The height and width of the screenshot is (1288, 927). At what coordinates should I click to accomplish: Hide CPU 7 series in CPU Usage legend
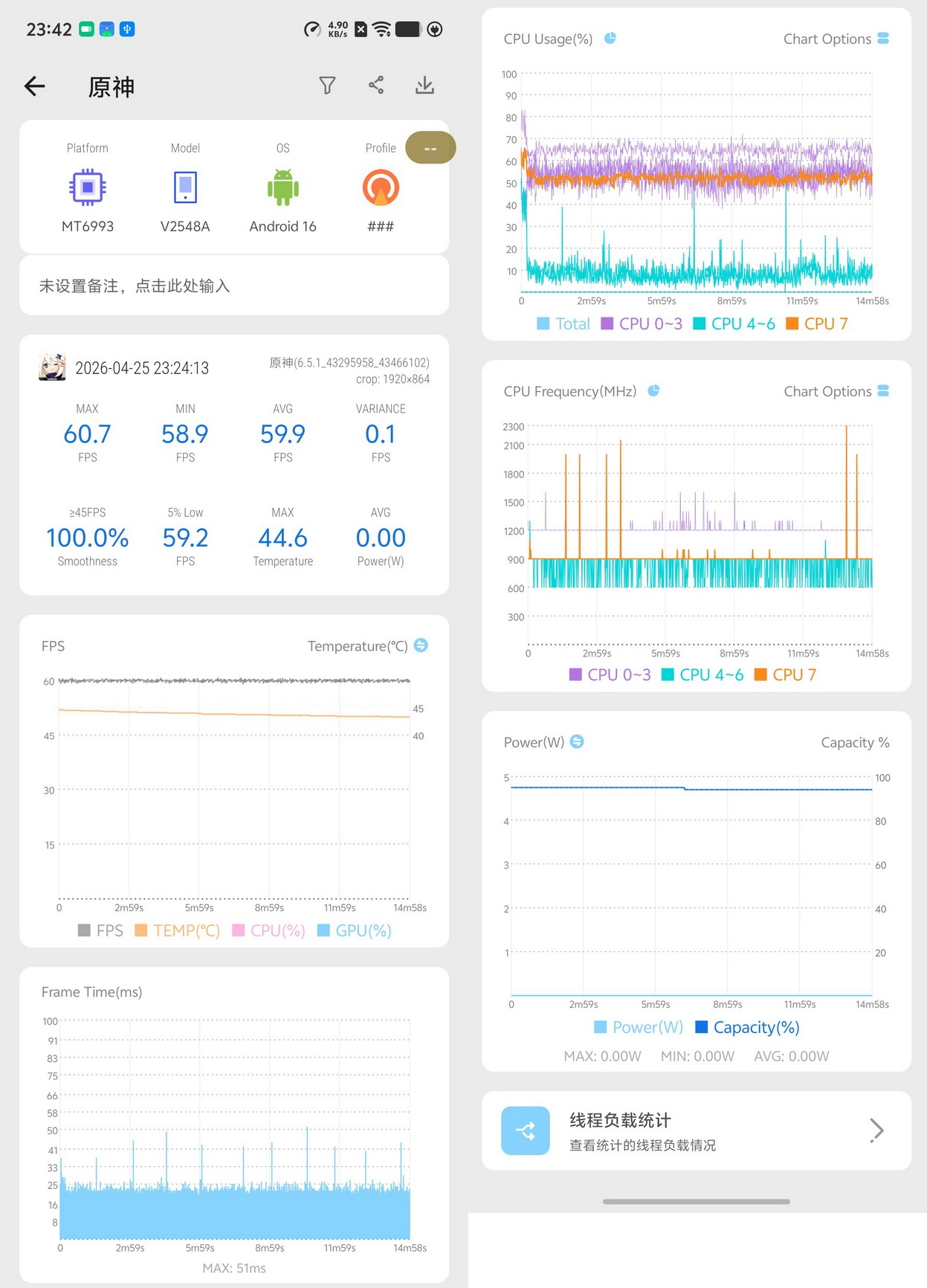tap(817, 323)
